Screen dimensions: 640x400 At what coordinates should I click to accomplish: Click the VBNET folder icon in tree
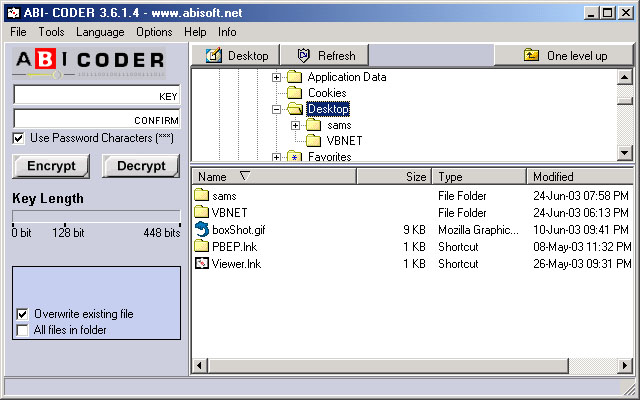coord(313,141)
